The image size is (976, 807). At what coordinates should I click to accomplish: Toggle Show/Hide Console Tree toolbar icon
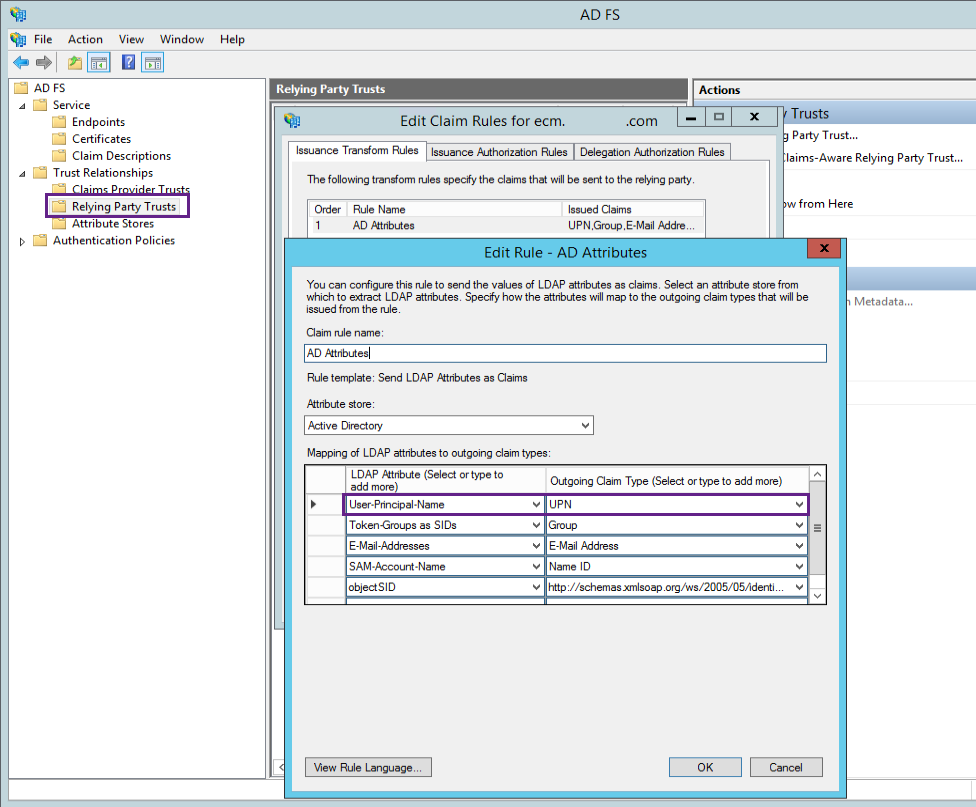(x=98, y=62)
